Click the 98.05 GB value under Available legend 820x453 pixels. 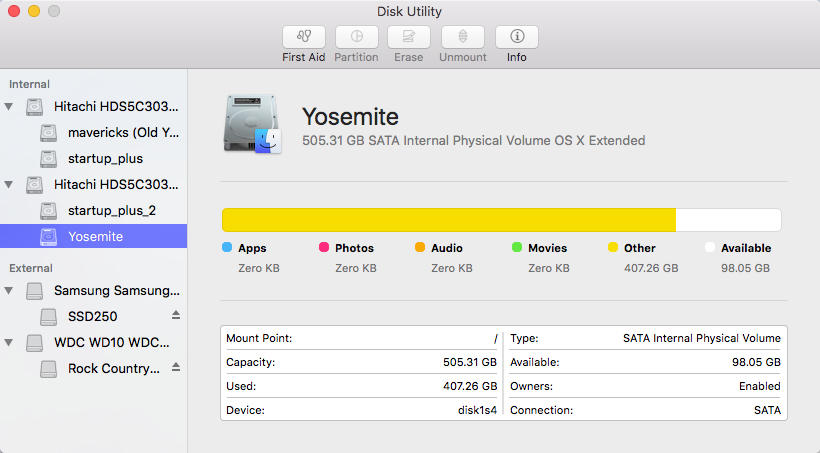(745, 268)
